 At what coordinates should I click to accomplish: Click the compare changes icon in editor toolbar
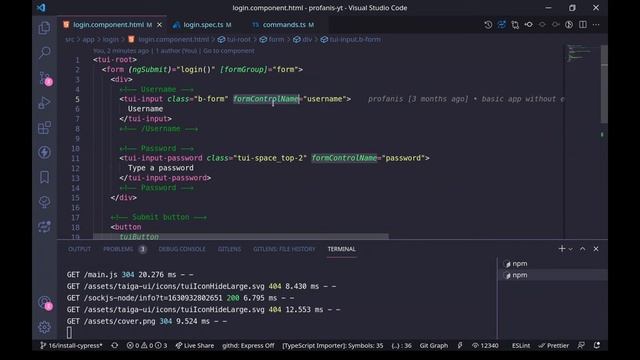[501, 25]
